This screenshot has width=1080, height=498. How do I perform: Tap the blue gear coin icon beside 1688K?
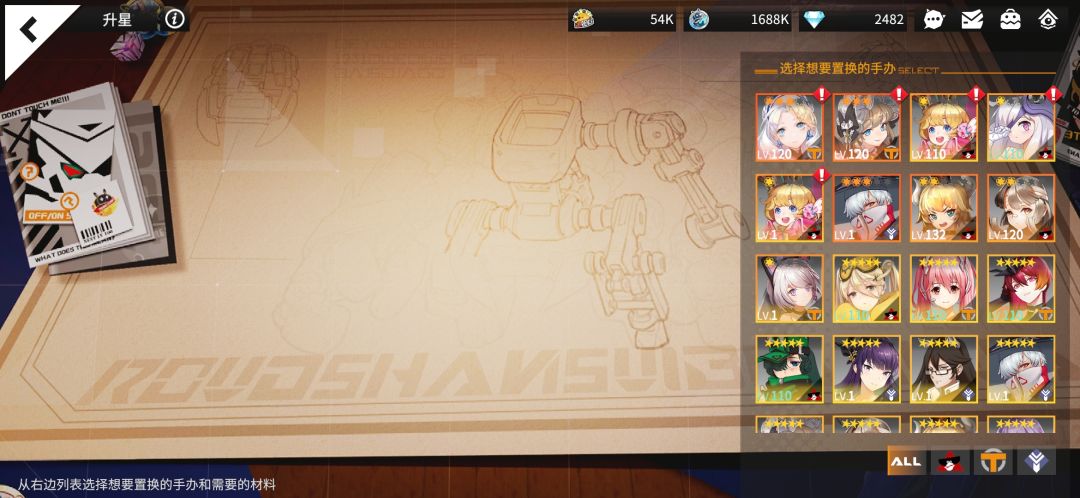pos(698,20)
